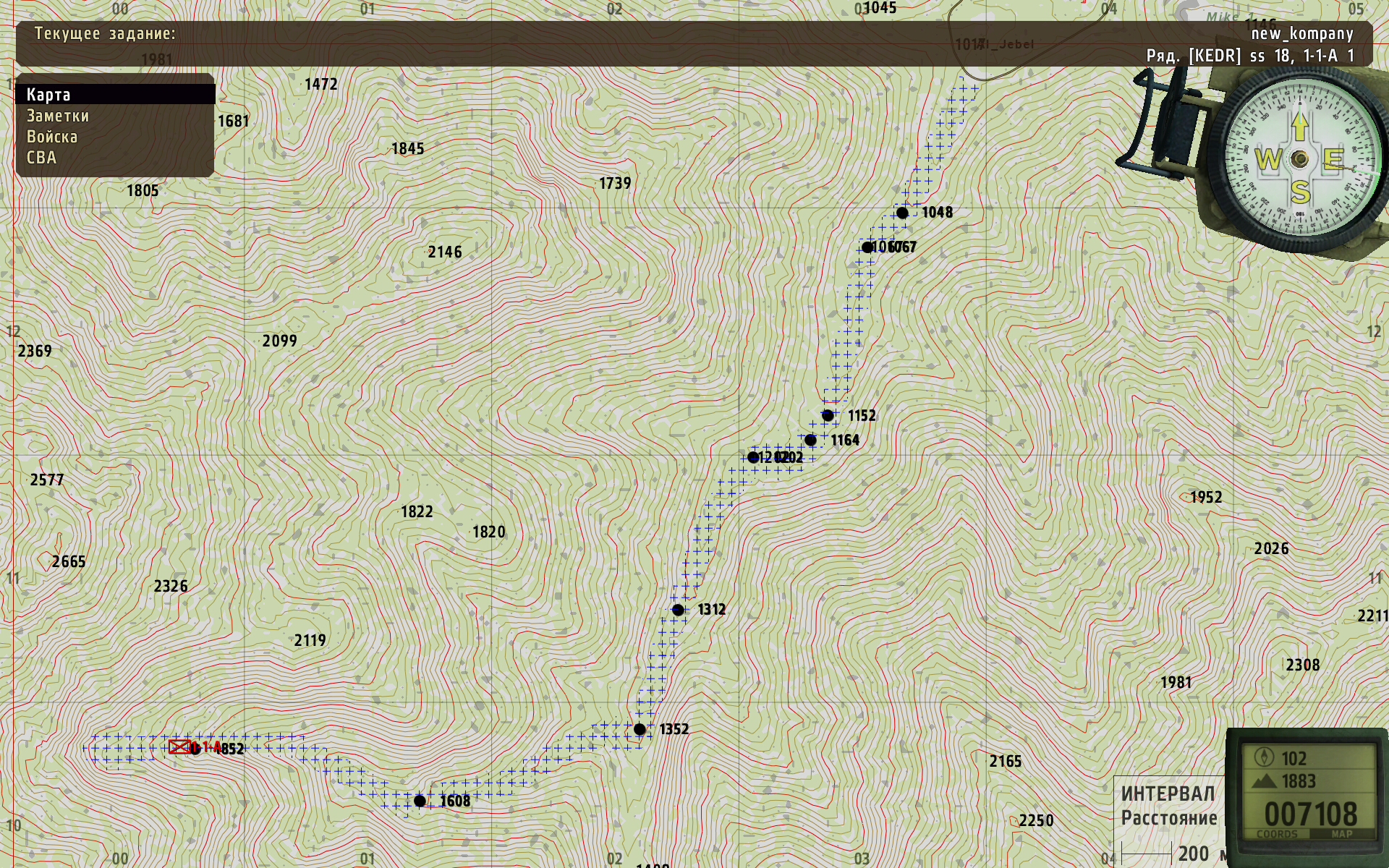Click elevation label 1820 on map
1389x868 pixels.
pyautogui.click(x=489, y=532)
